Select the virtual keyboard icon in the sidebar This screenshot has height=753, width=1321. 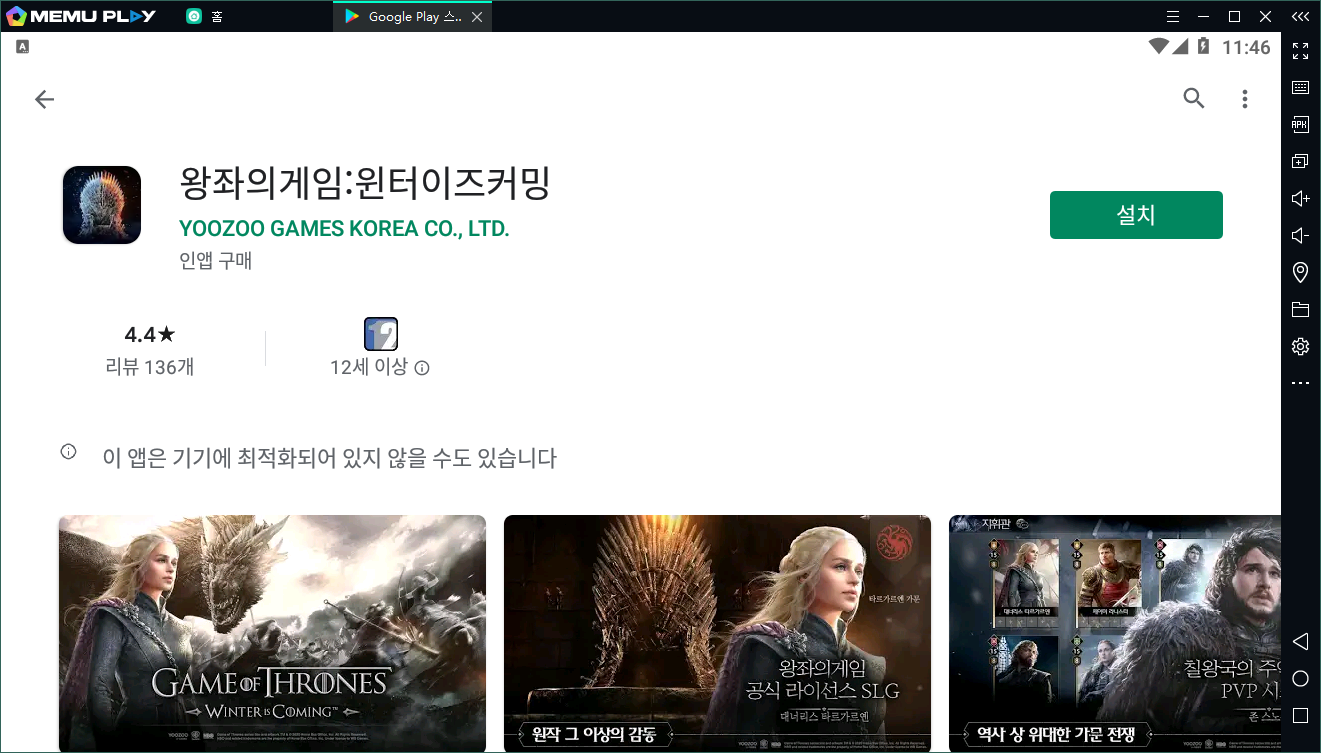pyautogui.click(x=1300, y=87)
